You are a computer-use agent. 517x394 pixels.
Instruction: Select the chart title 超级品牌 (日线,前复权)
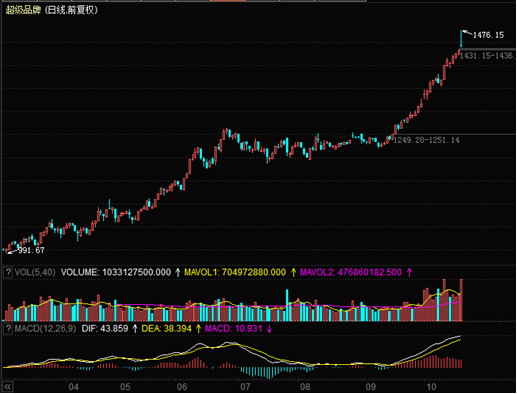click(x=52, y=10)
